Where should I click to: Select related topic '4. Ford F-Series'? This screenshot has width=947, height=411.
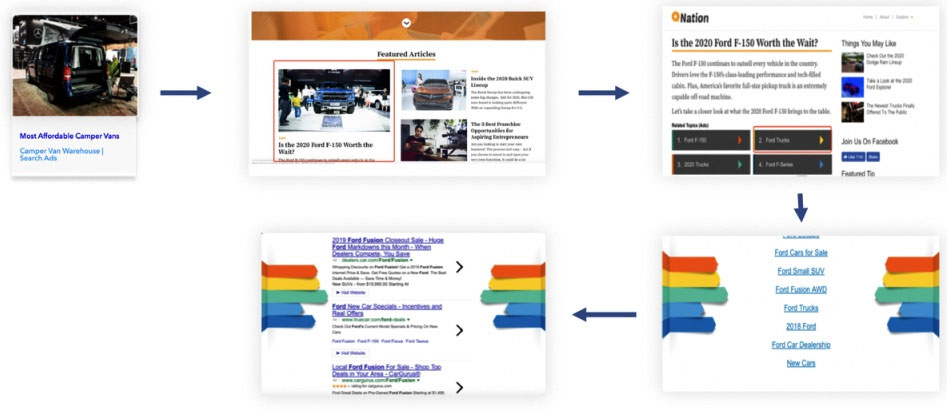pyautogui.click(x=792, y=164)
